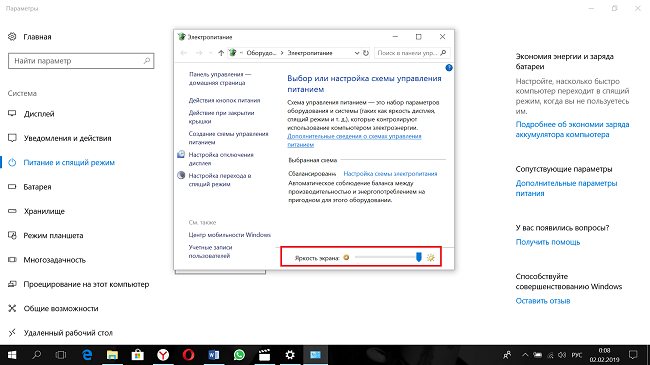Open Проецирование на этот компьютер section
The height and width of the screenshot is (365, 650).
tap(78, 285)
